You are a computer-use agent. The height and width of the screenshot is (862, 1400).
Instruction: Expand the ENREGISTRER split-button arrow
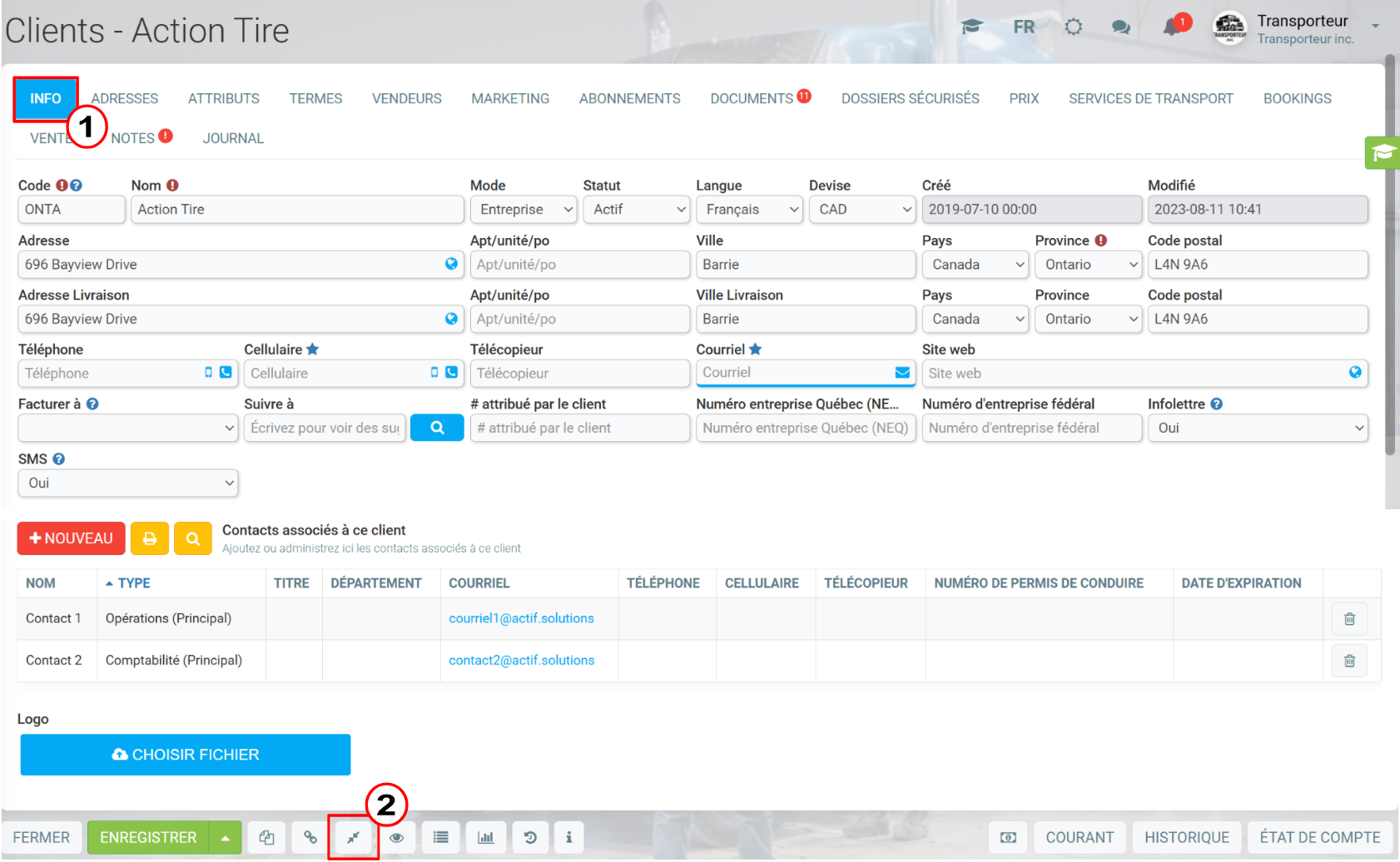(226, 838)
